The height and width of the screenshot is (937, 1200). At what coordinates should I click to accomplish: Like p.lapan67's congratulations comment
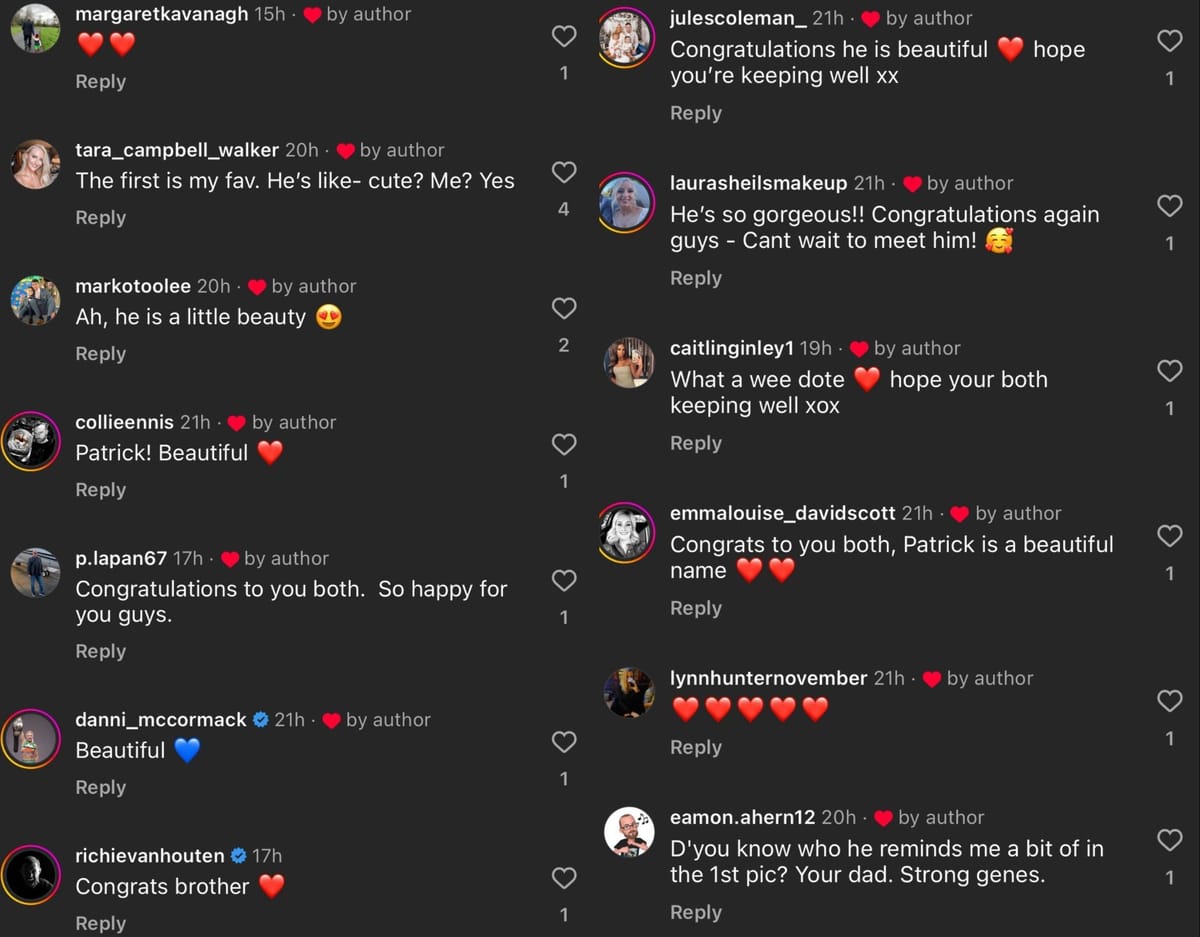click(x=564, y=581)
